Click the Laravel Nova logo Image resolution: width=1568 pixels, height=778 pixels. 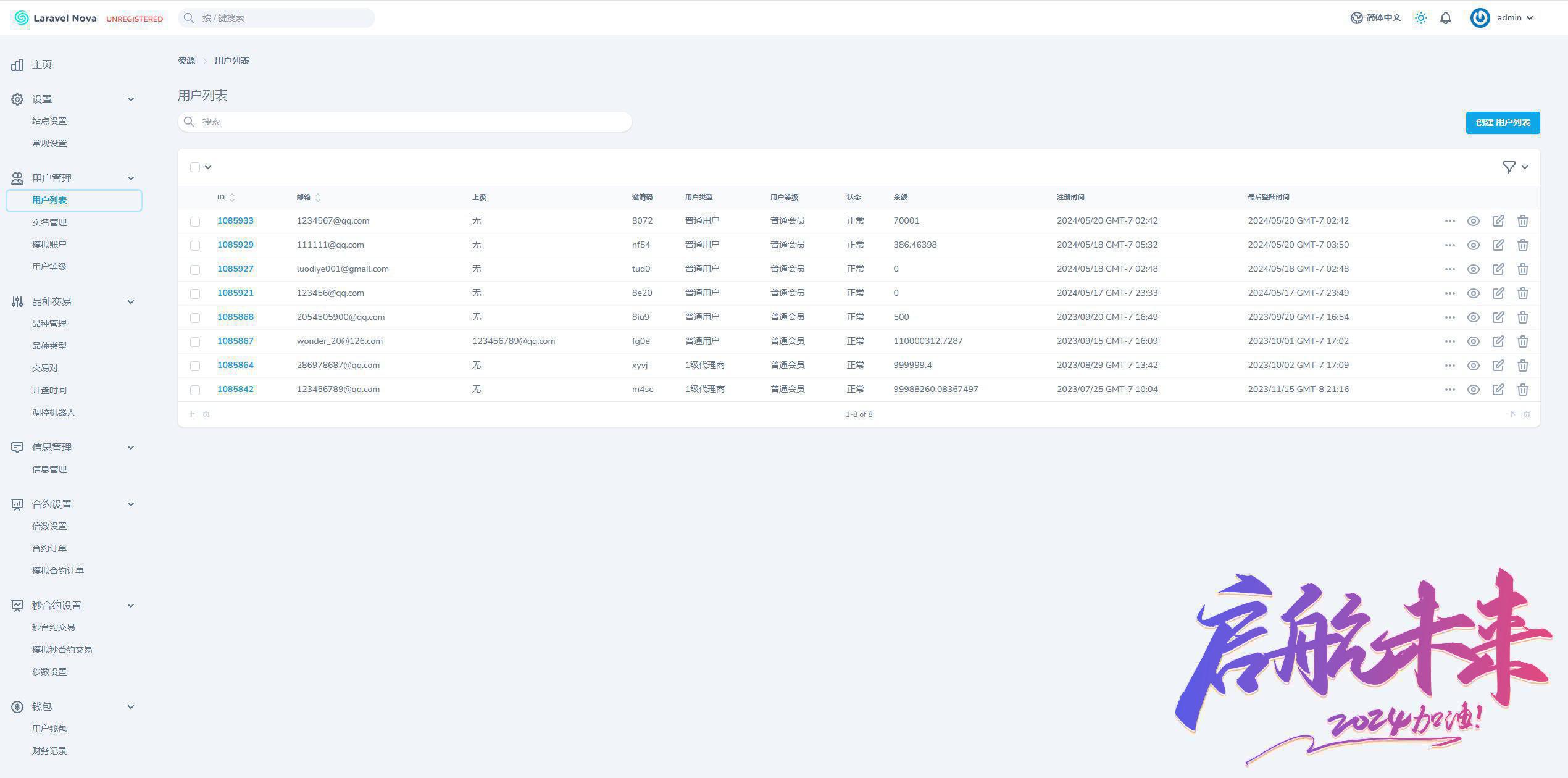tap(54, 18)
